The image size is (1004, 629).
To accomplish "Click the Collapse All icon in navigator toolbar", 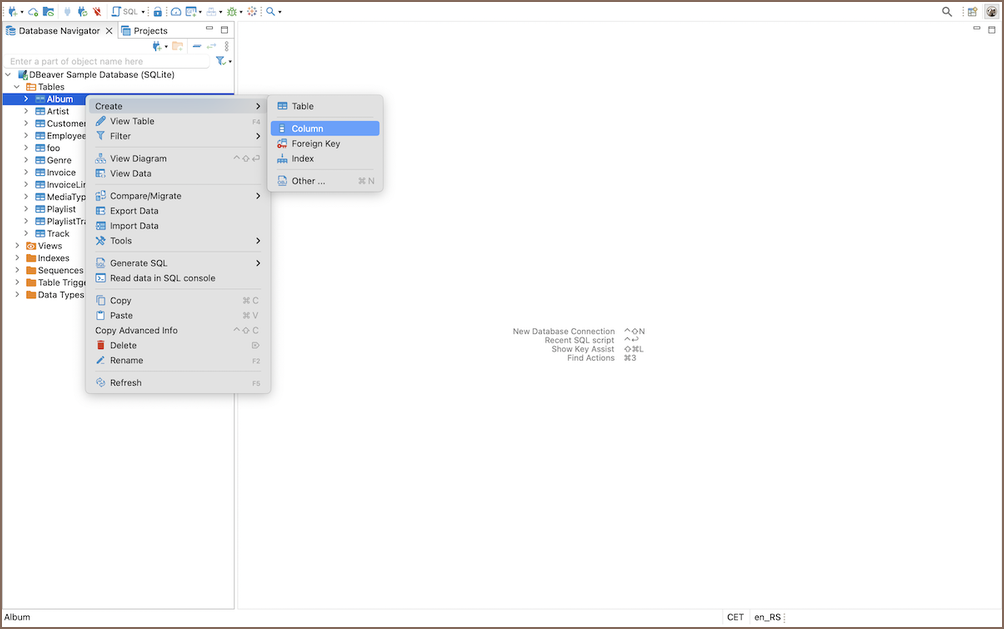I will pos(197,46).
